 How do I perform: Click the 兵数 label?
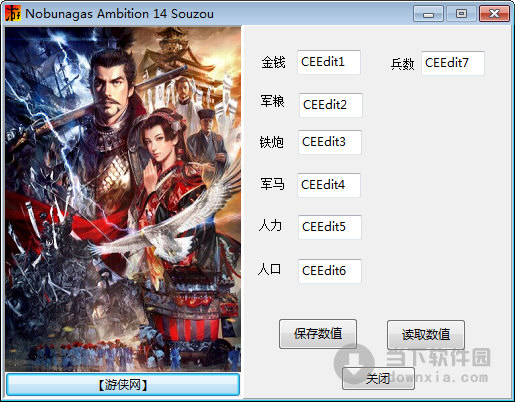403,64
